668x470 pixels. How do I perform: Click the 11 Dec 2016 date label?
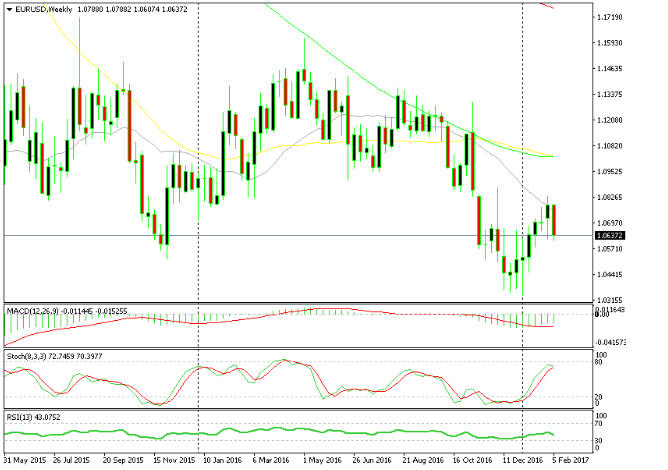pos(523,460)
